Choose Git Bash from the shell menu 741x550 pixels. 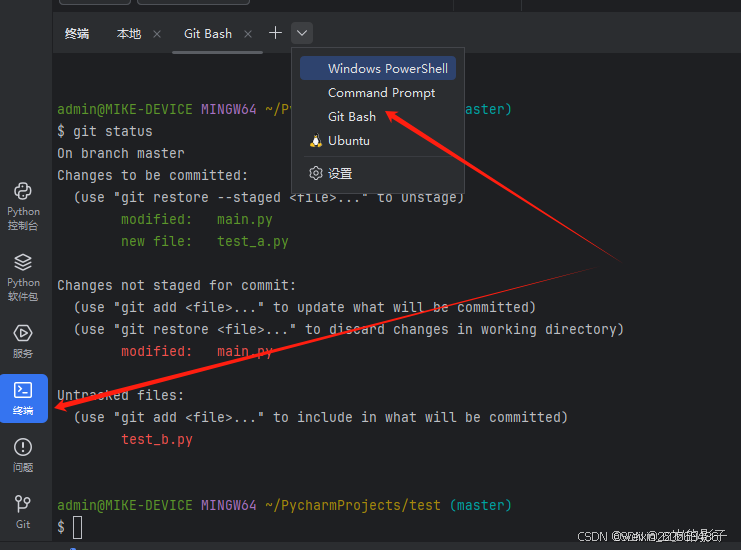378,117
